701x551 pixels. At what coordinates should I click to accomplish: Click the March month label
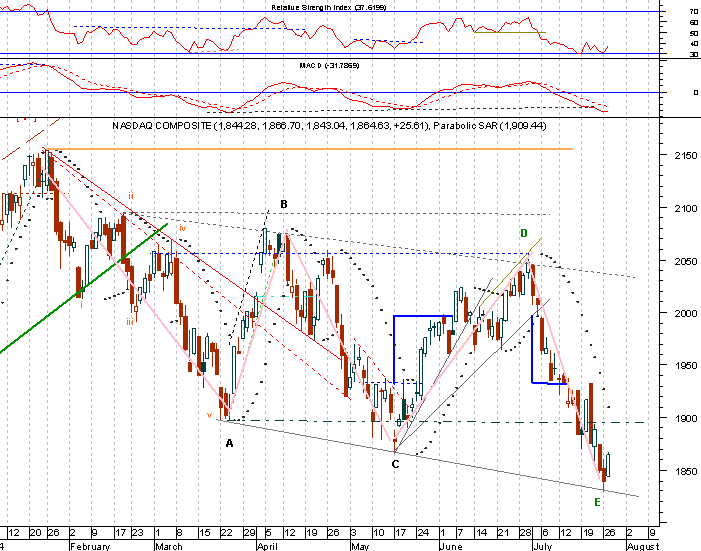169,547
